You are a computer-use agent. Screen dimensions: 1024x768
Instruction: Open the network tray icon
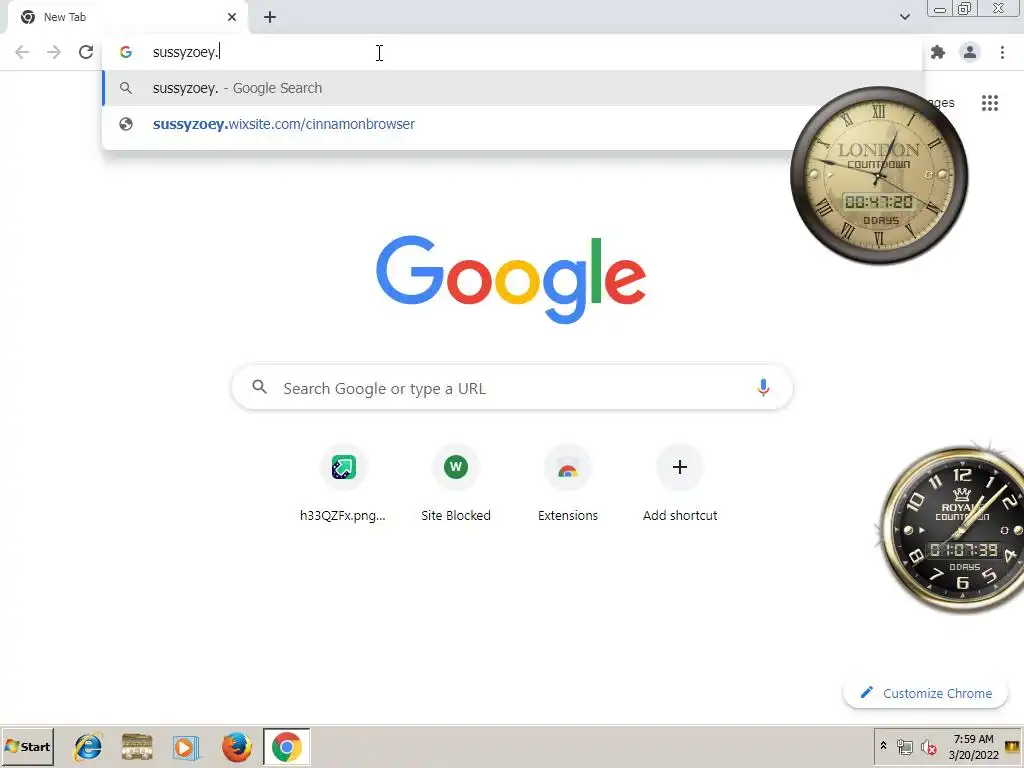904,746
